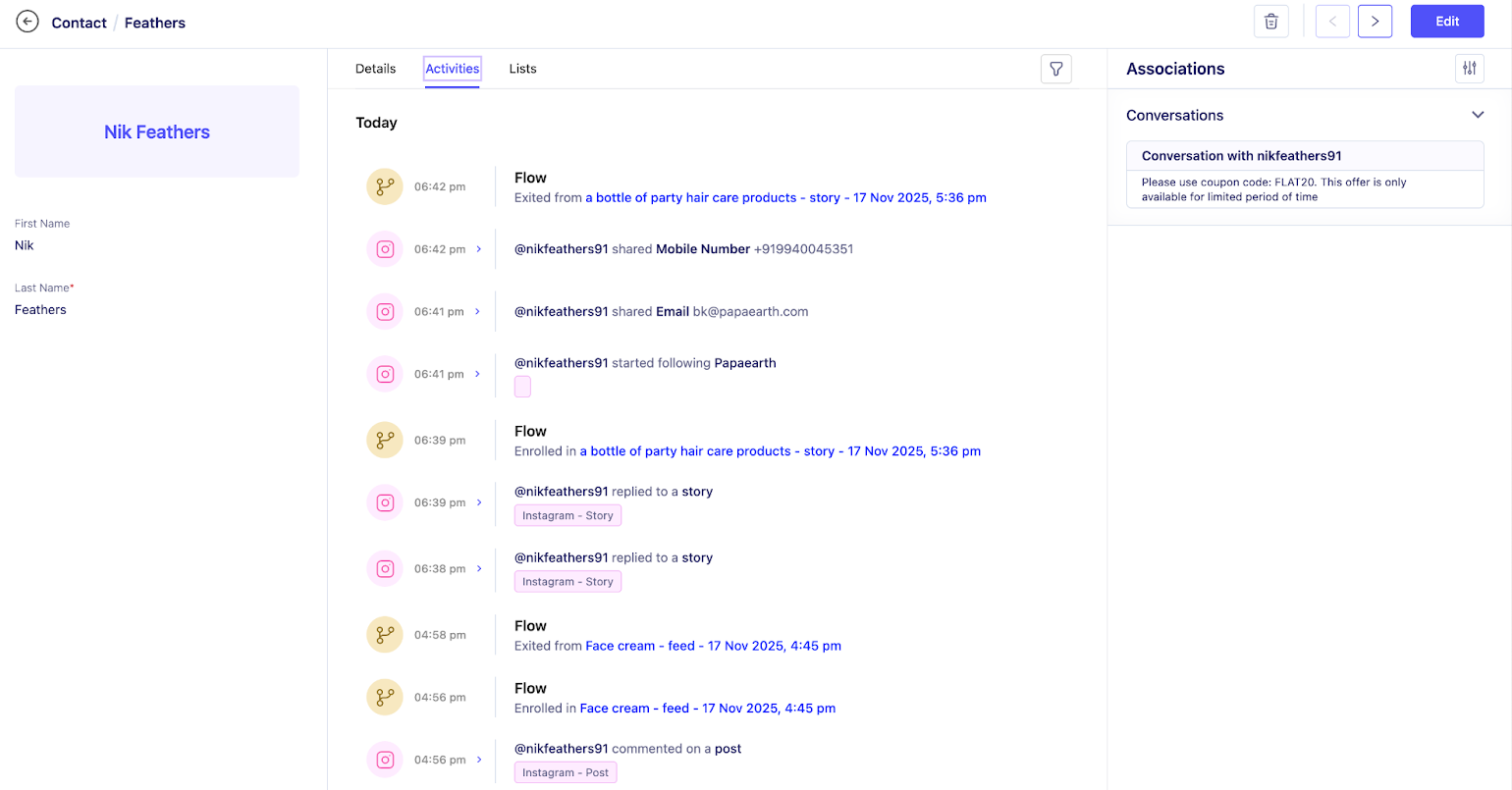The image size is (1512, 790).
Task: Click the back arrow icon
Action: click(x=27, y=22)
